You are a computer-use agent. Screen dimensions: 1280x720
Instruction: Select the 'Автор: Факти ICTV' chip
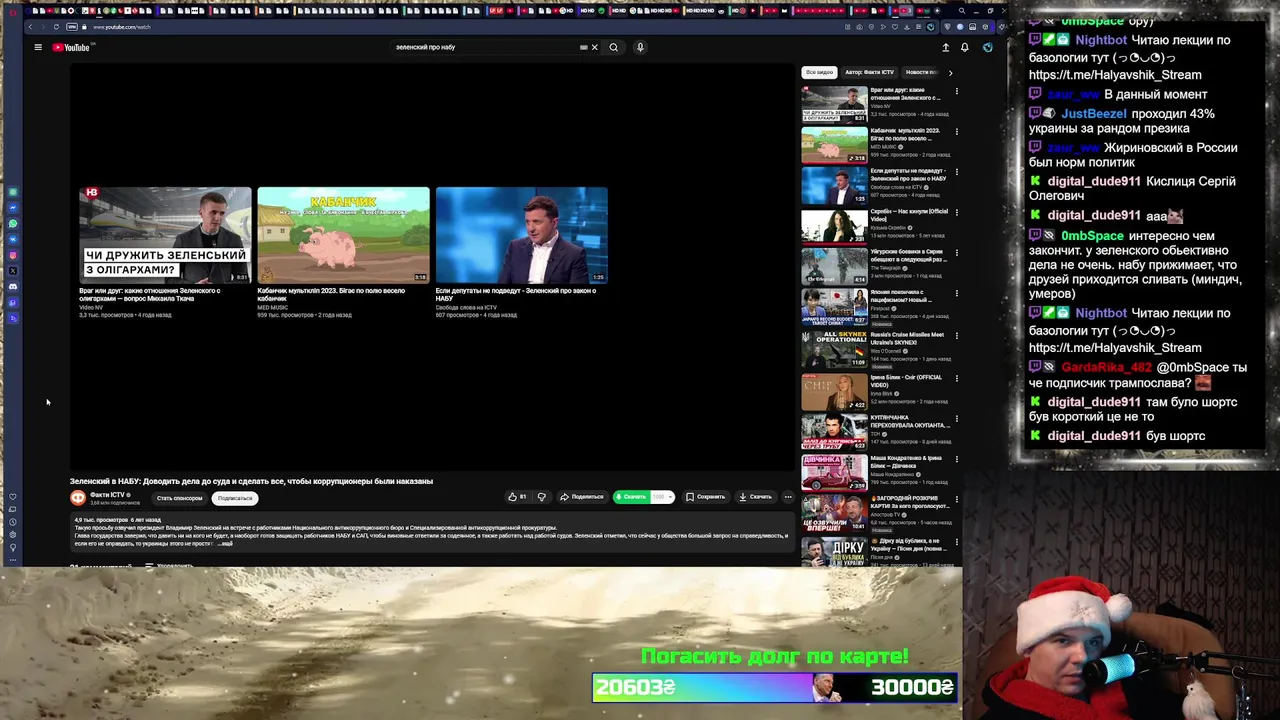pyautogui.click(x=869, y=72)
